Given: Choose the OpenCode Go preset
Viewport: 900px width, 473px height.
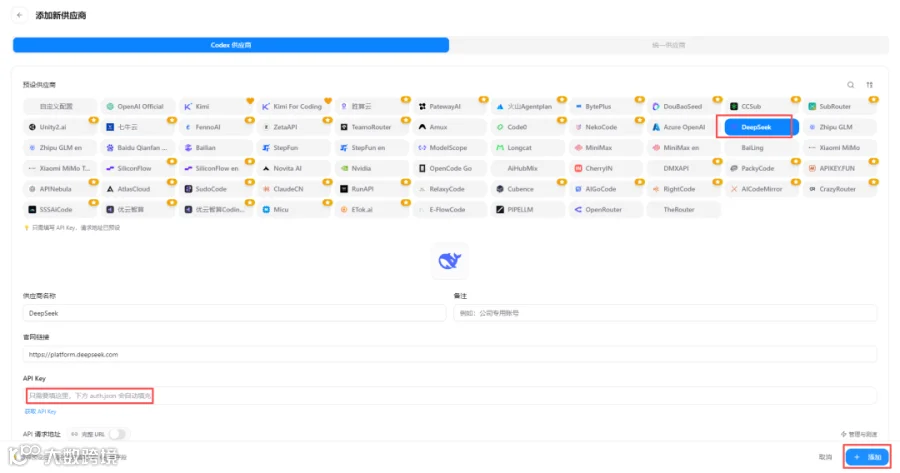Looking at the screenshot, I should [451, 169].
